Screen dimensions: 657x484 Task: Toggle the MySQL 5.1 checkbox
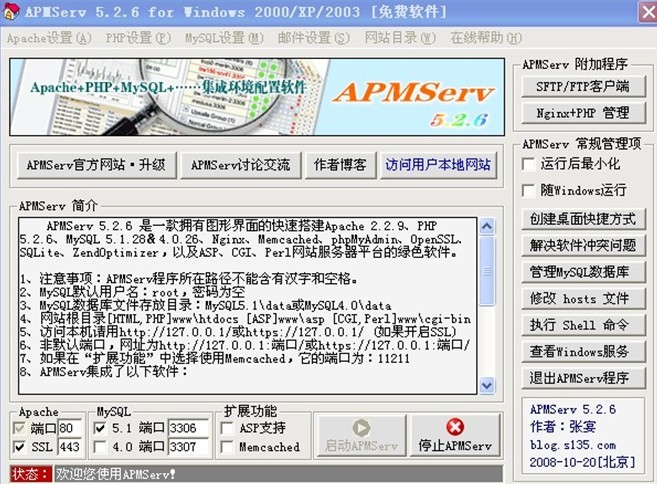coord(100,428)
